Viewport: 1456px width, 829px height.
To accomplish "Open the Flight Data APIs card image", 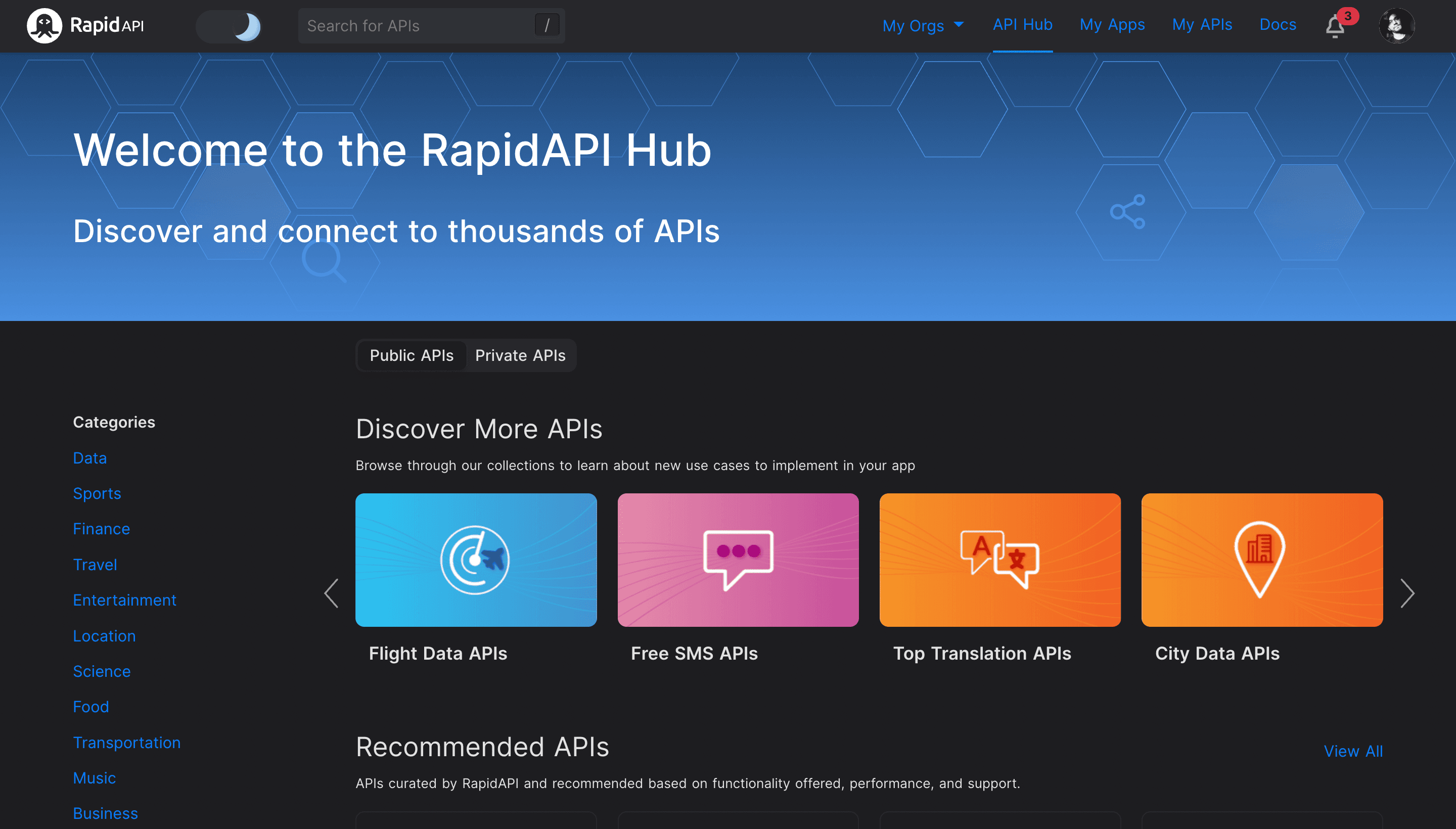I will (476, 560).
